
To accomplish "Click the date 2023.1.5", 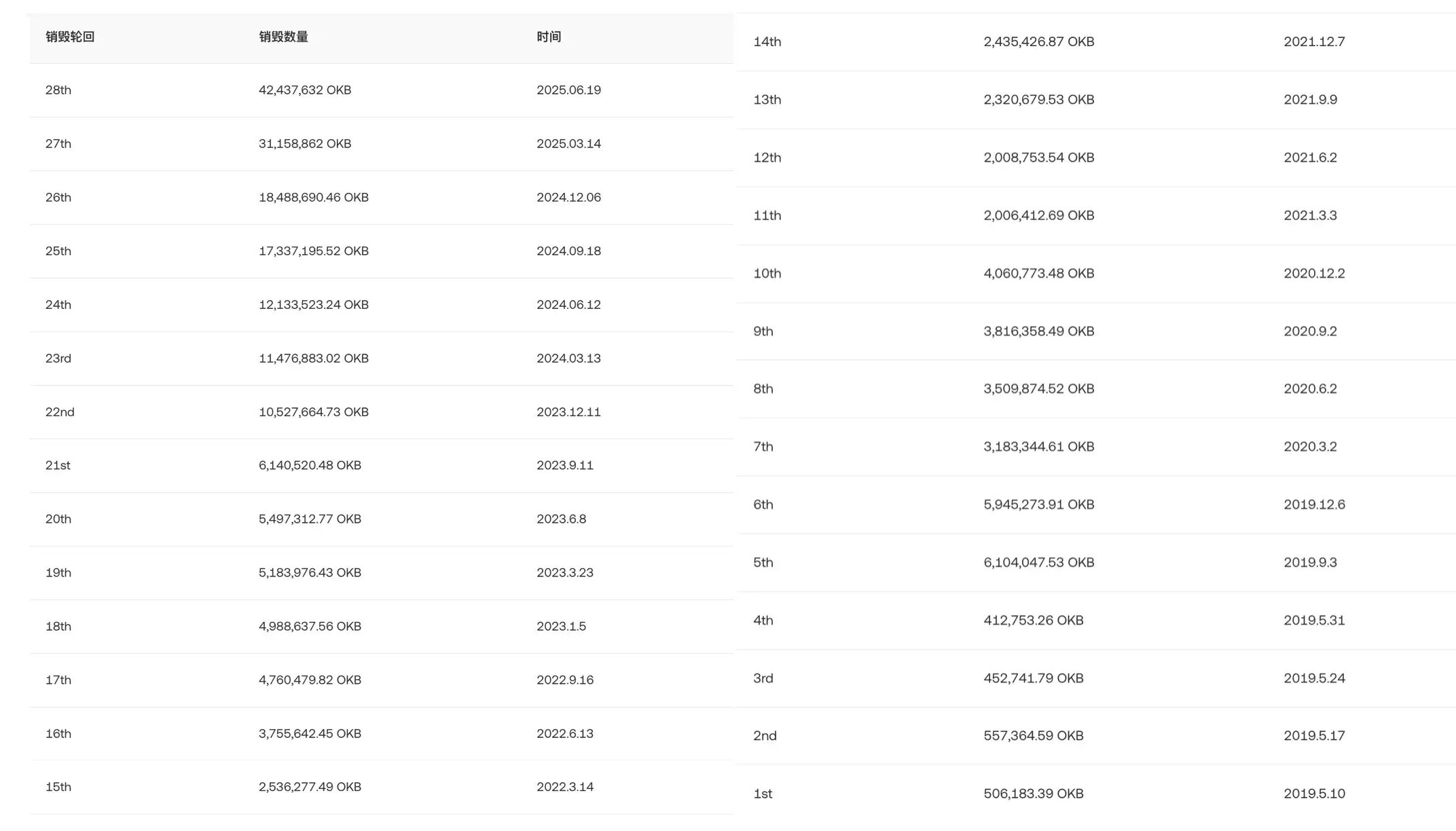I will click(x=561, y=627).
